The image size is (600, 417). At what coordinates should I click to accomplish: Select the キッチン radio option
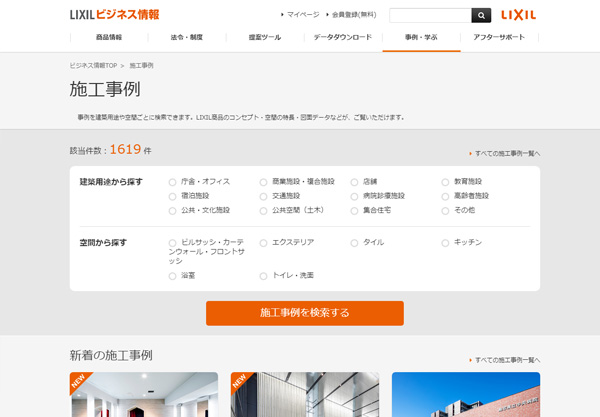[445, 243]
